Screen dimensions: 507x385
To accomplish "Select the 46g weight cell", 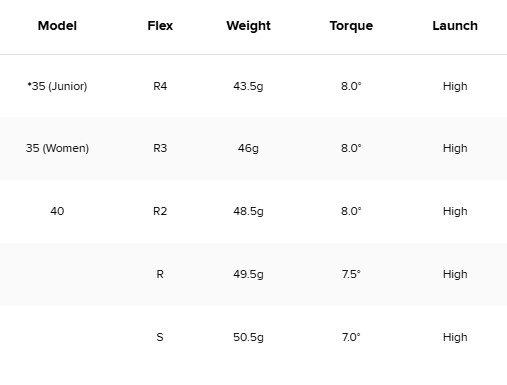I will coord(248,148).
